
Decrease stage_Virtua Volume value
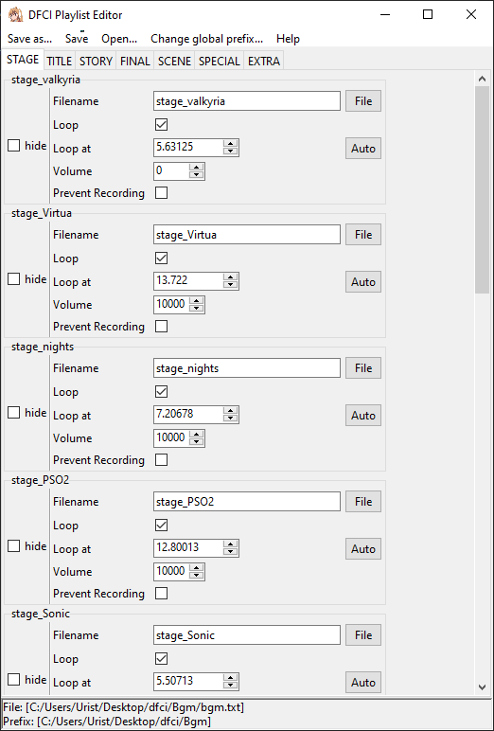point(196,308)
